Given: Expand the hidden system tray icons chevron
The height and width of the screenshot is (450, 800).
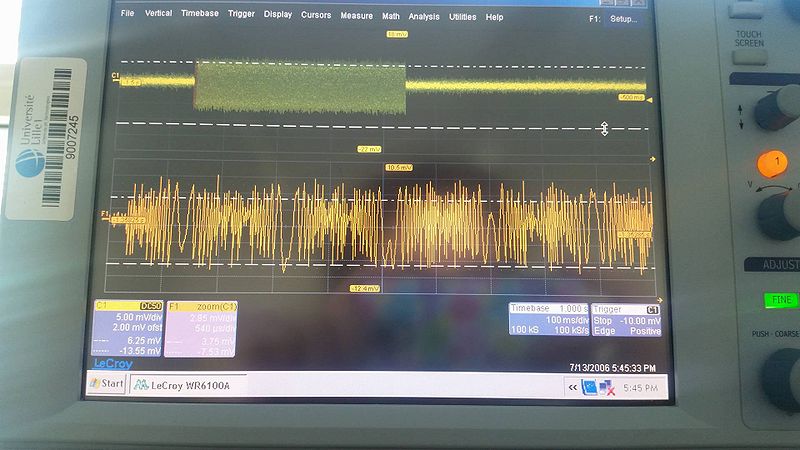Looking at the screenshot, I should tap(572, 386).
